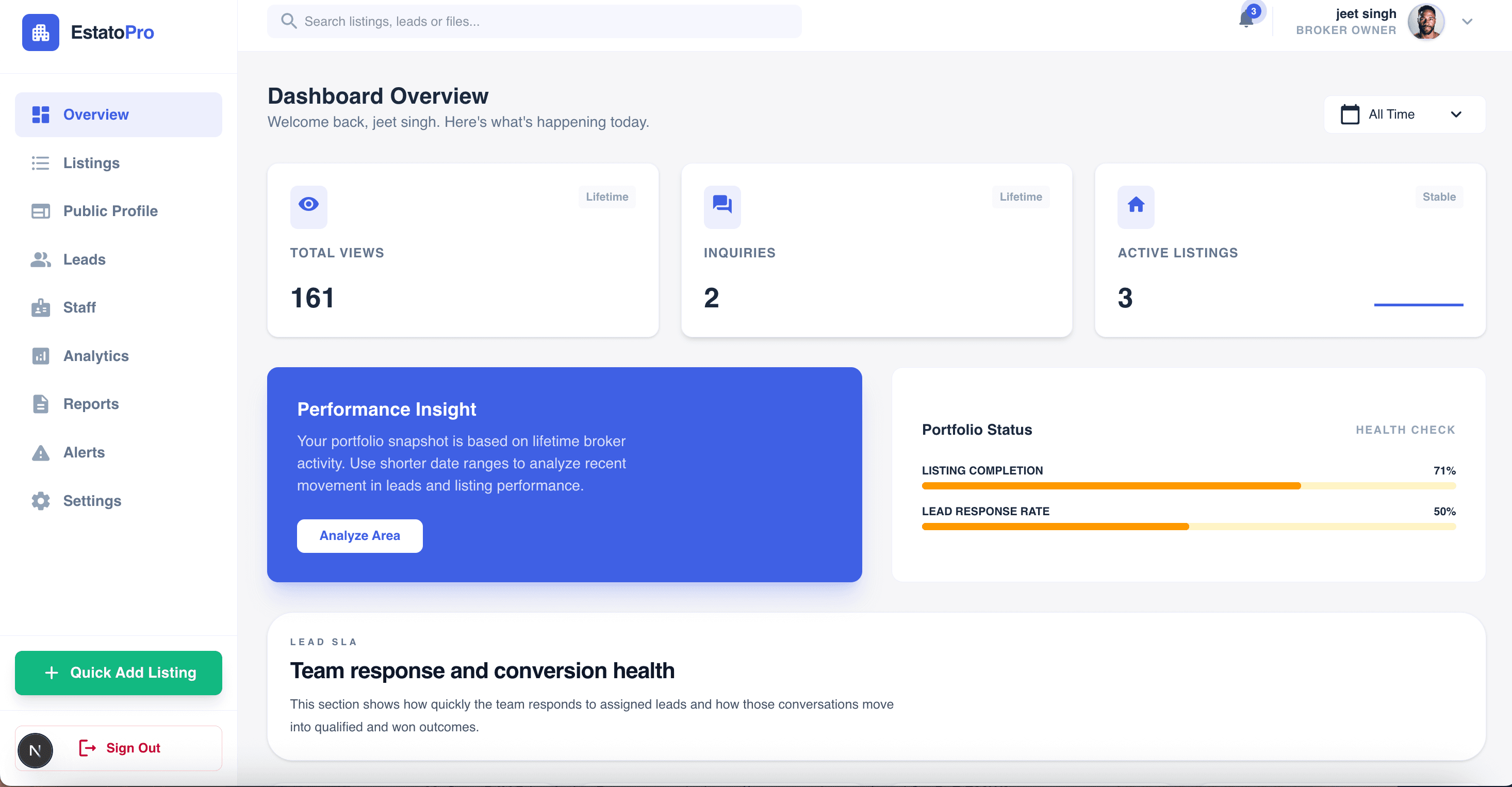Click the Lifetime tag on Total Views
The image size is (1512, 787).
pyautogui.click(x=607, y=196)
